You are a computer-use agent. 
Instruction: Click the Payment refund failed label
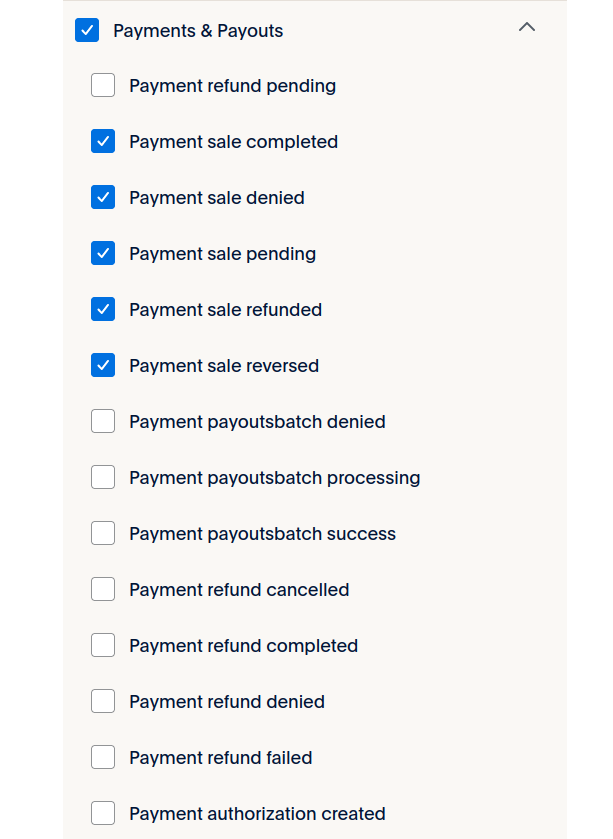(220, 758)
